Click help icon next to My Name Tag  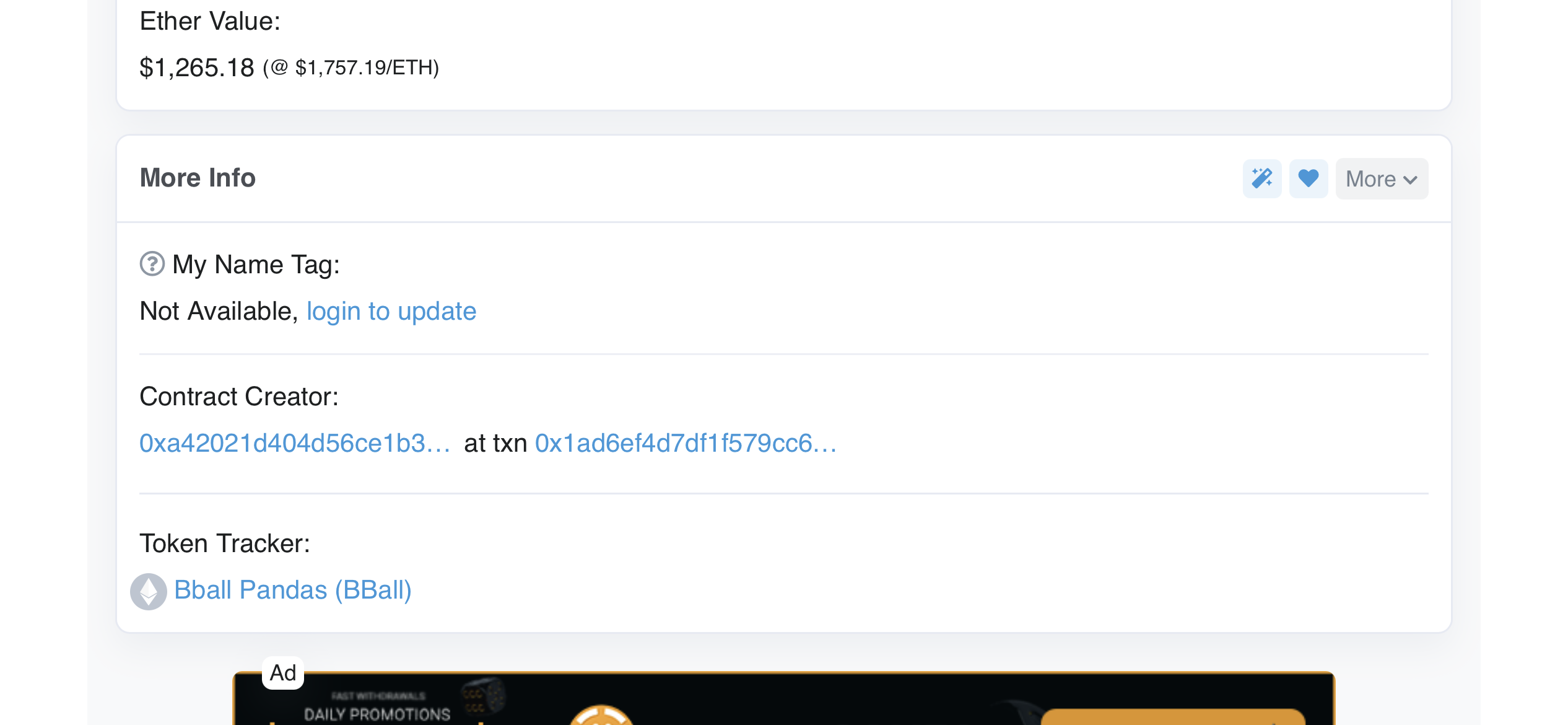click(152, 264)
